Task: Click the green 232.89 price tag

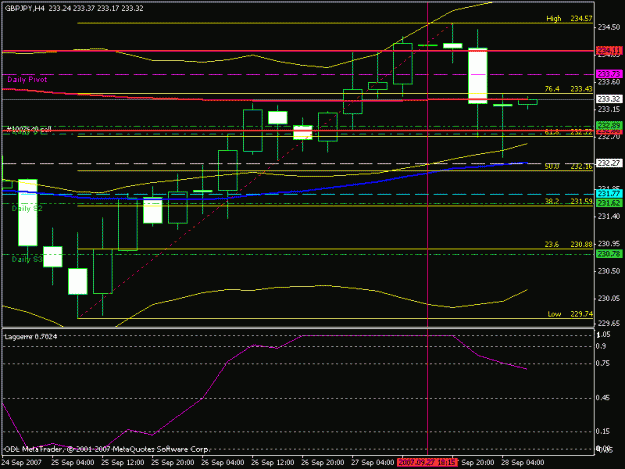Action: point(609,126)
